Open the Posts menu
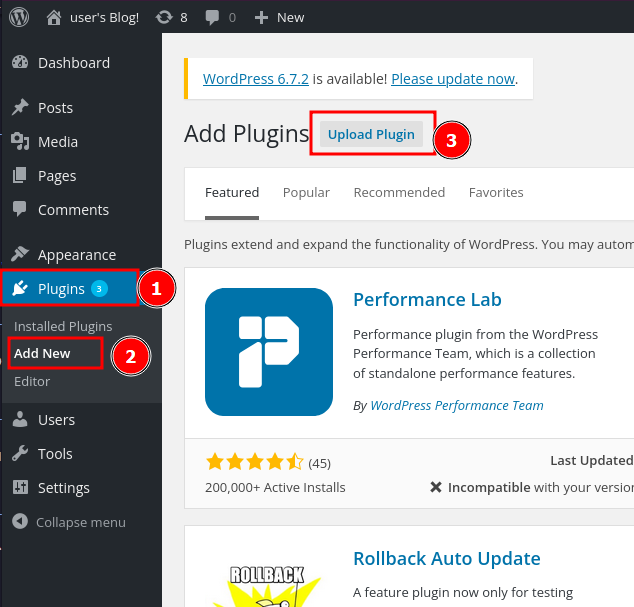Screen dimensions: 634x607 55,108
